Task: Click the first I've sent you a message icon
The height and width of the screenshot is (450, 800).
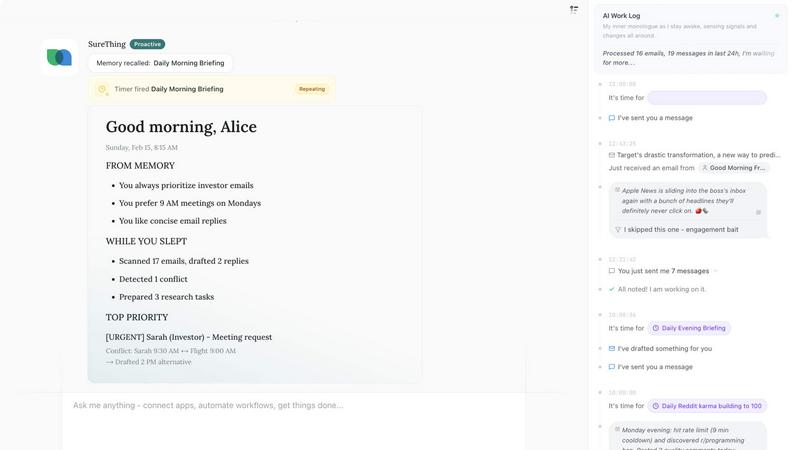Action: click(x=611, y=118)
